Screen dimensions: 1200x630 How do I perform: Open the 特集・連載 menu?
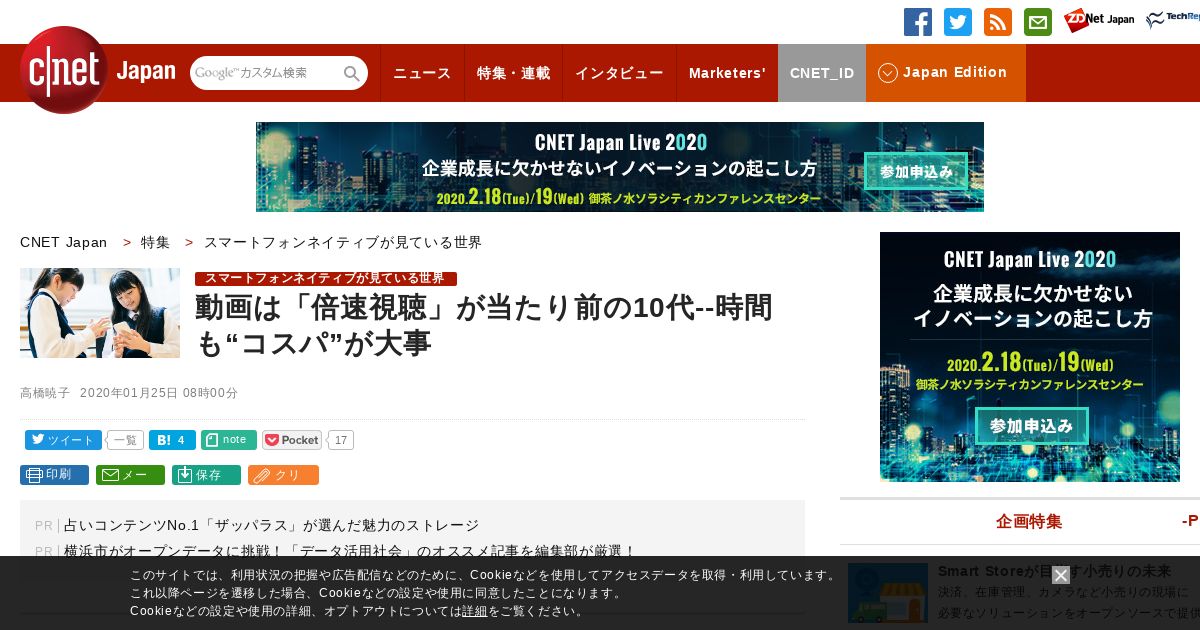point(513,73)
